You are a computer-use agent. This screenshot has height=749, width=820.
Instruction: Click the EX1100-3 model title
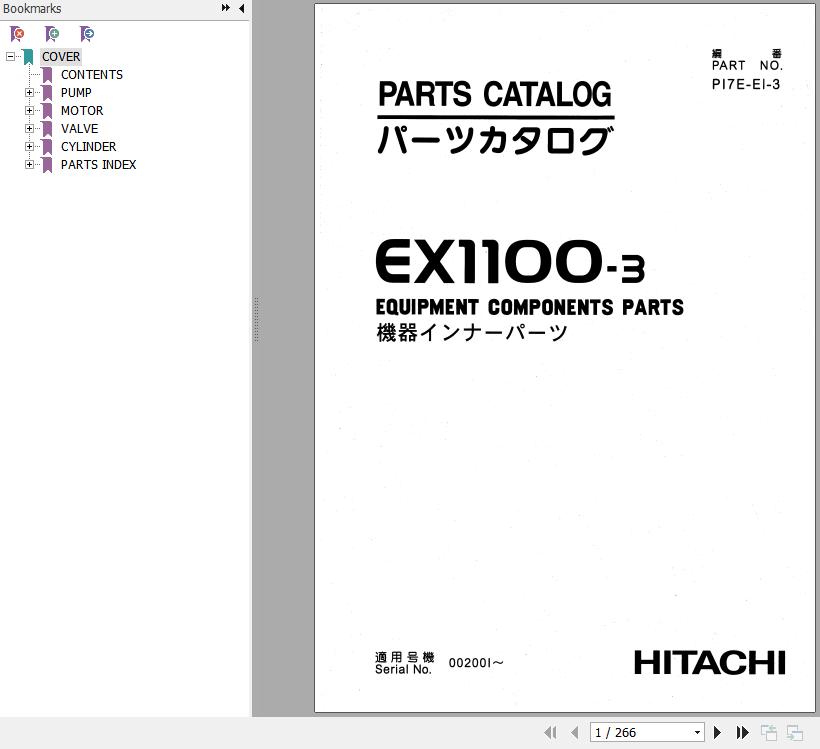coord(510,262)
